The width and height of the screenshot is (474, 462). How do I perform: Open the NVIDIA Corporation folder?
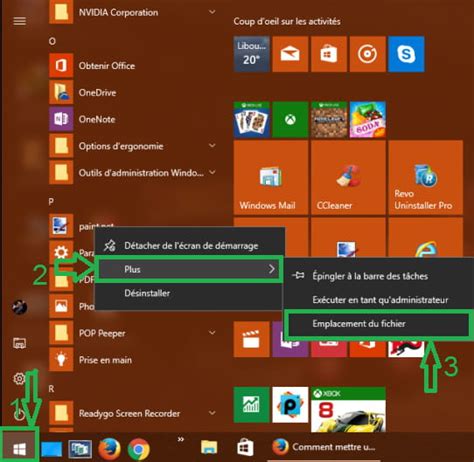tap(133, 12)
